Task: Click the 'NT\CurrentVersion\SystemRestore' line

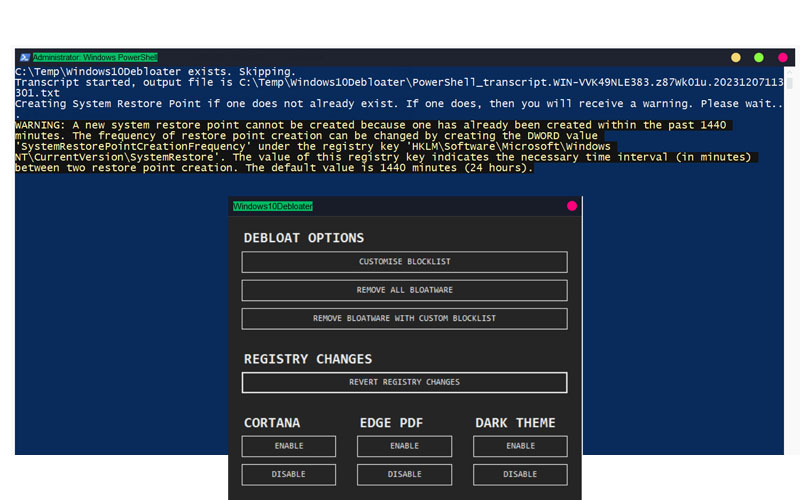Action: tap(386, 157)
